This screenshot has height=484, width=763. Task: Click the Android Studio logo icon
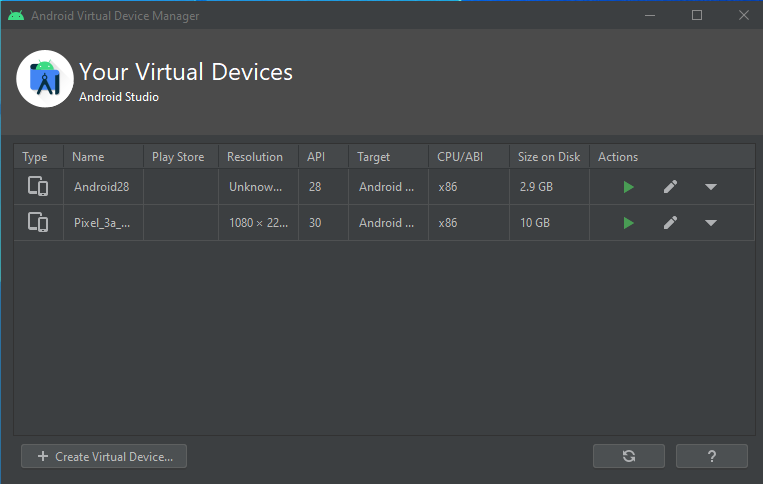[45, 78]
